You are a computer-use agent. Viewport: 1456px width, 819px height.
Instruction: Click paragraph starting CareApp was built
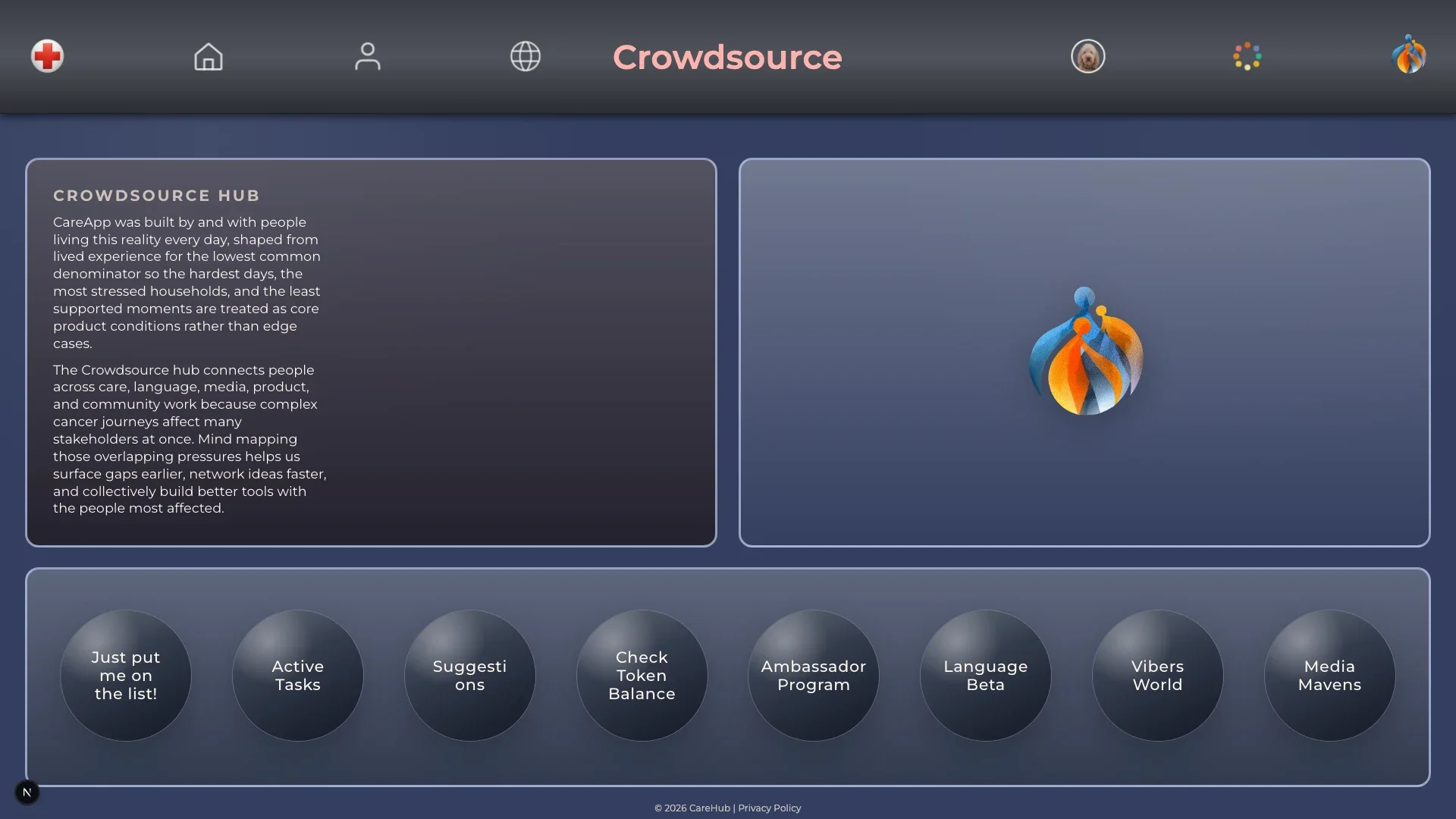[187, 283]
